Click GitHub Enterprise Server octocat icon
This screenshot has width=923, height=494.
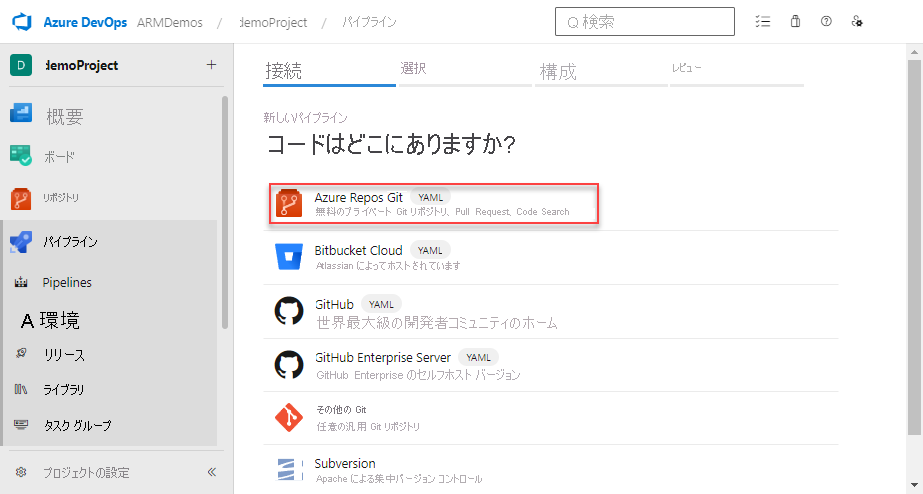[x=289, y=364]
